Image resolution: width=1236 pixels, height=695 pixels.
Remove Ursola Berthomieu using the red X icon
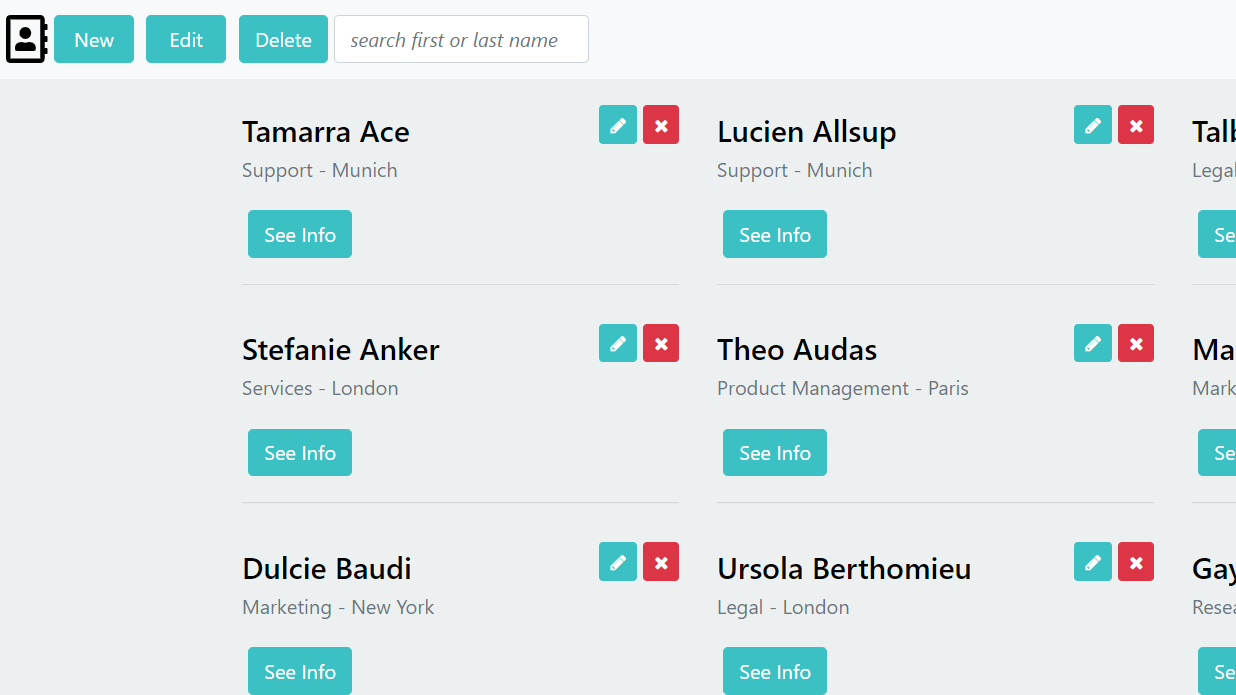click(x=1136, y=562)
